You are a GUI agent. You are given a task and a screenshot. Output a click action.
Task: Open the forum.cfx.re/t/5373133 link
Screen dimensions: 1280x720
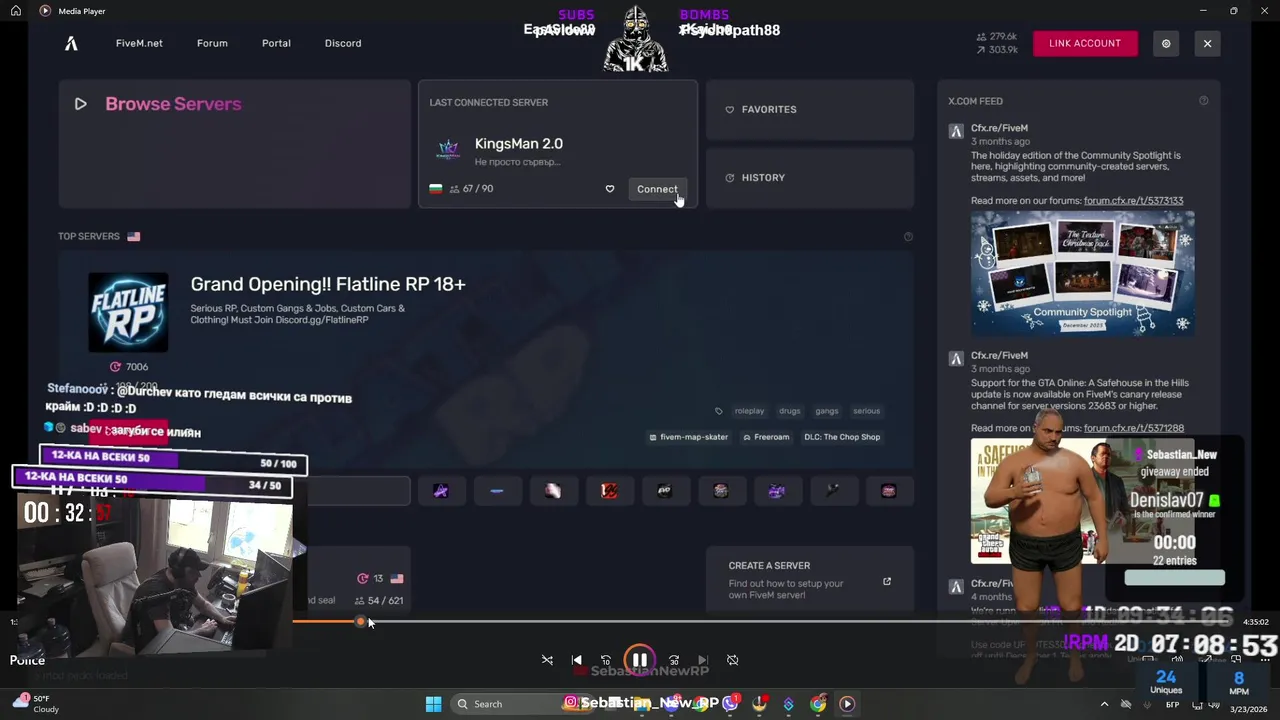(x=1133, y=201)
